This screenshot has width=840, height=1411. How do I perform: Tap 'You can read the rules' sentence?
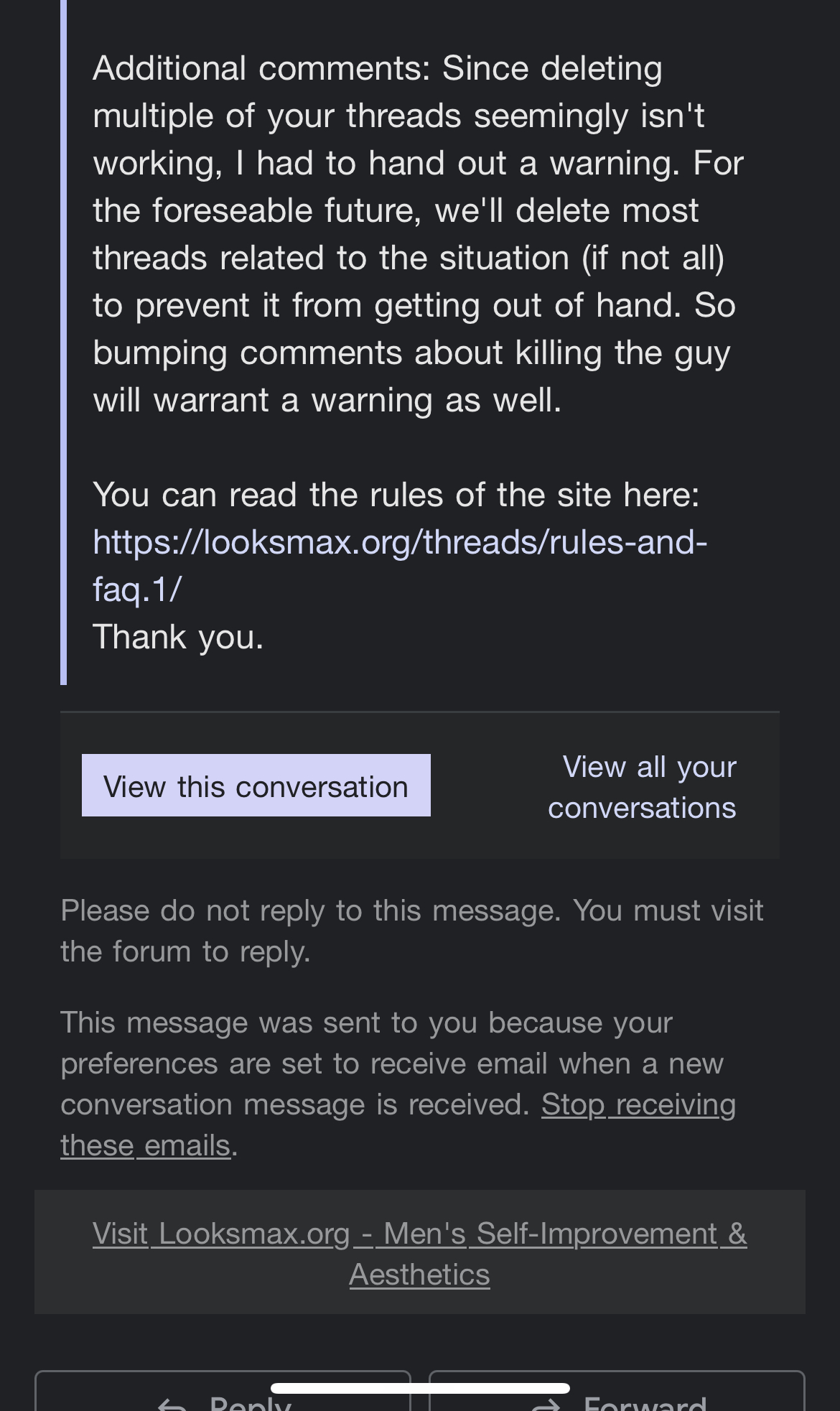pos(396,495)
